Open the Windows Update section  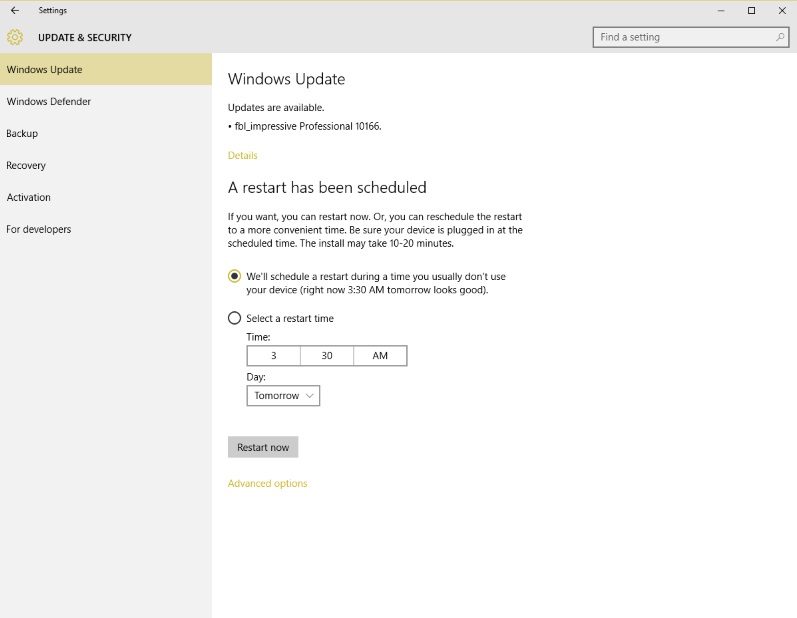tap(106, 69)
